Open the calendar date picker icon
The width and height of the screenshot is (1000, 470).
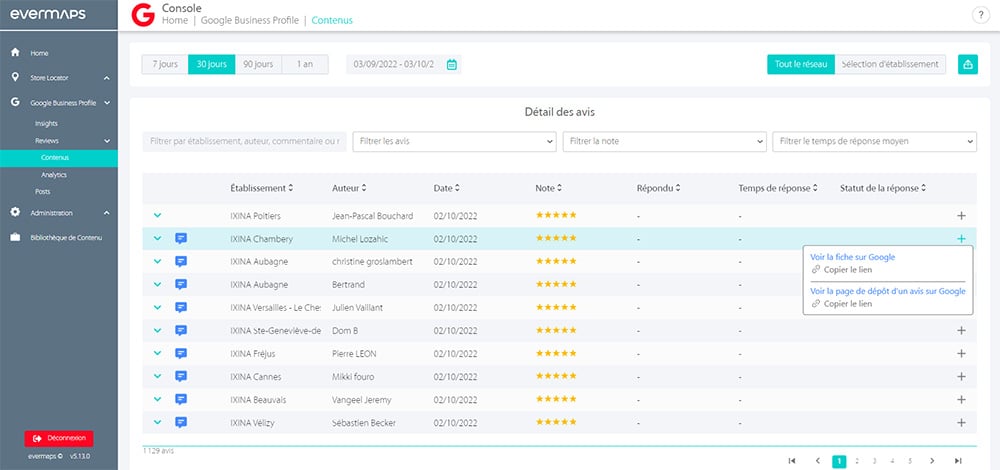coord(451,65)
